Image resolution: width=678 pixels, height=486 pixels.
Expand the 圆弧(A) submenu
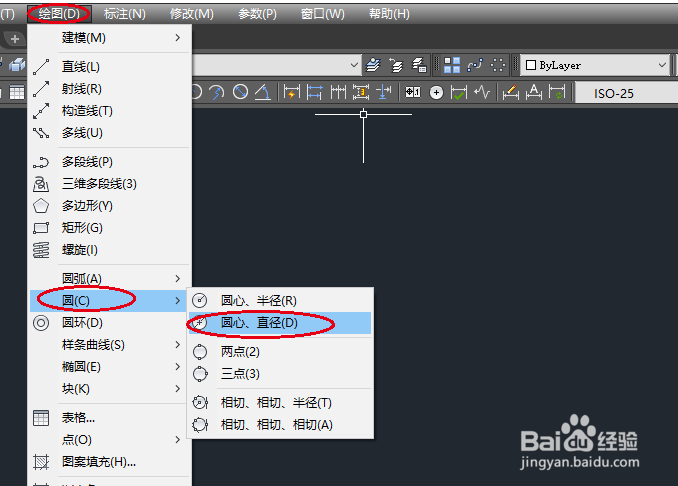coord(110,278)
